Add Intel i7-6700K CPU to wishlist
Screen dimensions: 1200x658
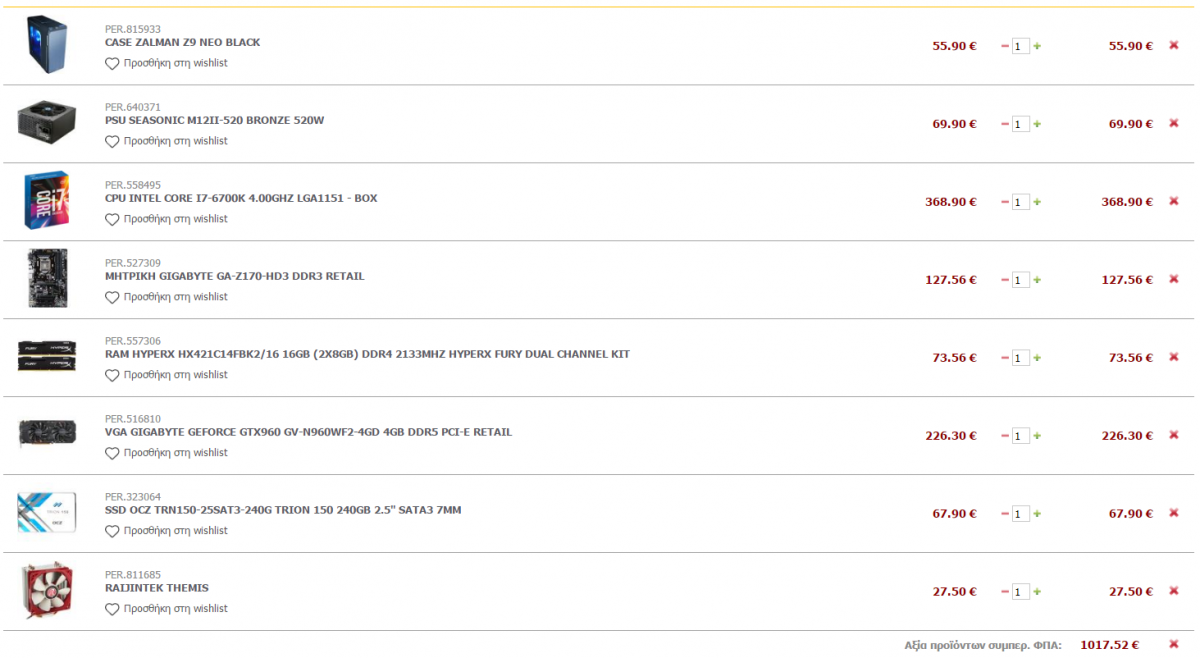pos(166,219)
